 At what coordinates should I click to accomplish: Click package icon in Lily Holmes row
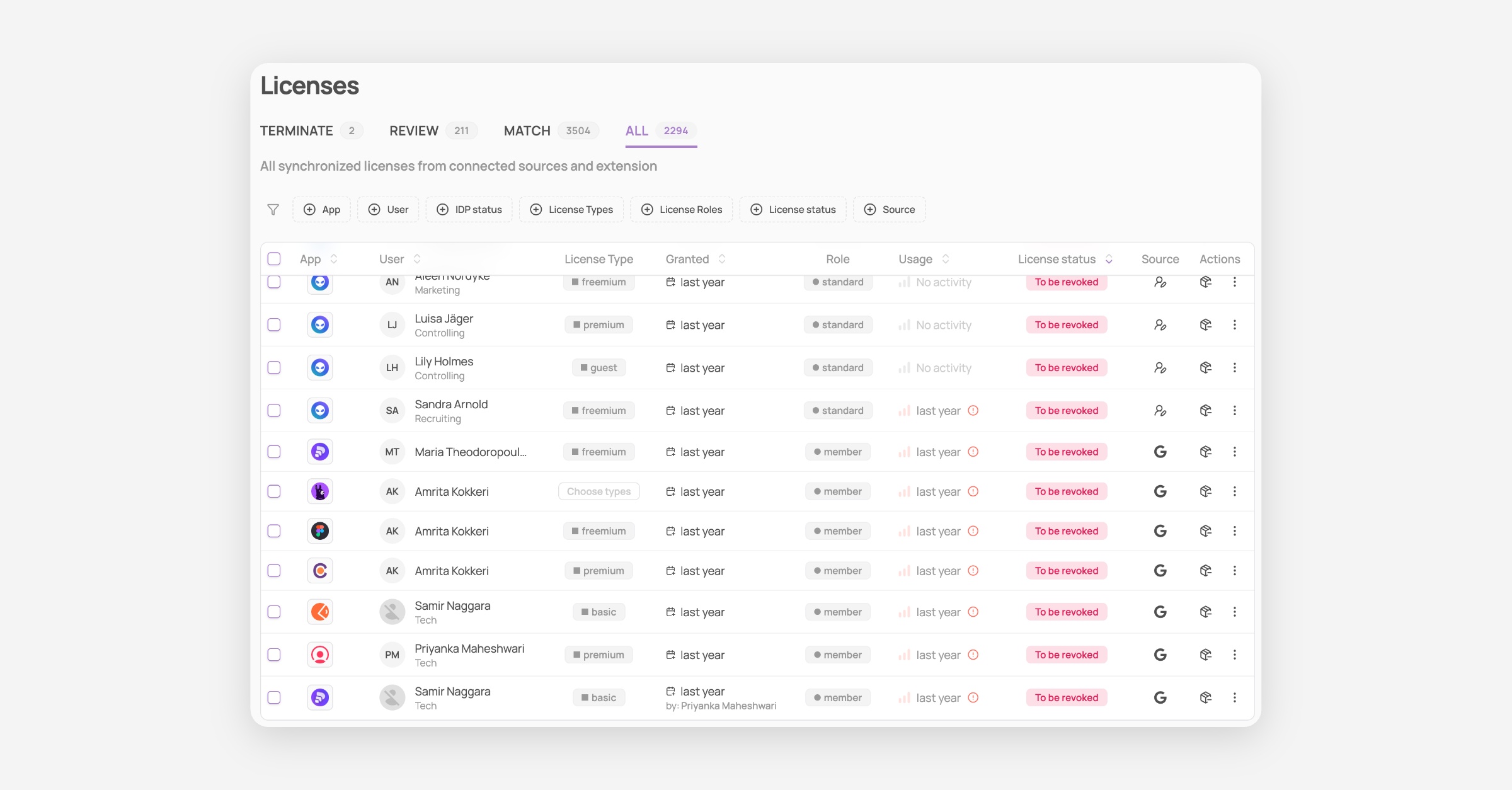coord(1205,368)
